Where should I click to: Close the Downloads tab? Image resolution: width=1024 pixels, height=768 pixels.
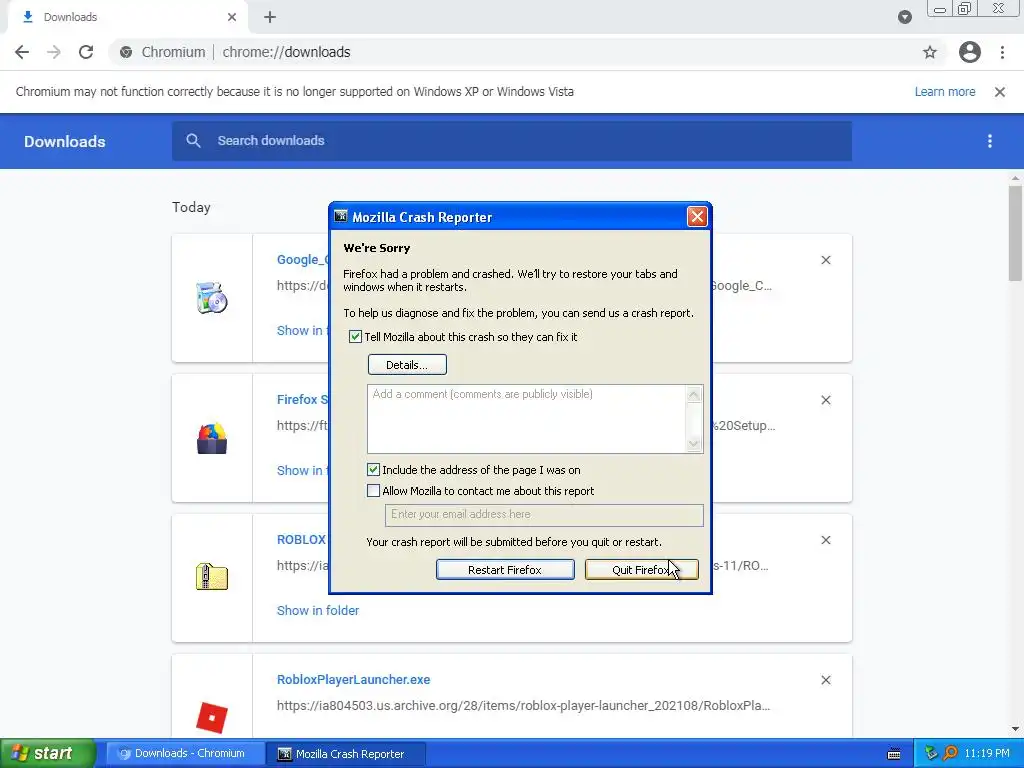tap(232, 17)
